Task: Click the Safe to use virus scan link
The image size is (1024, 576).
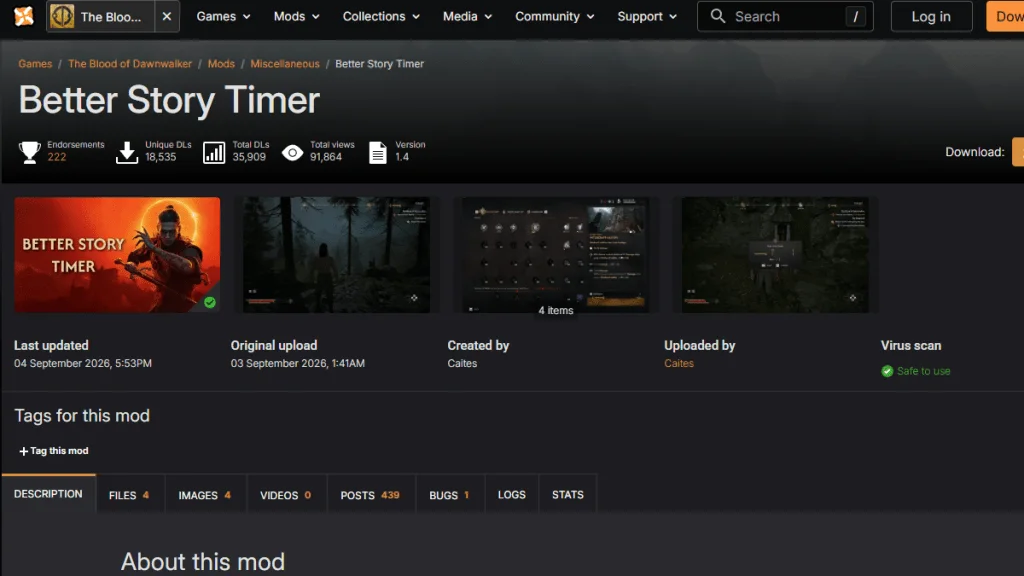Action: (x=923, y=371)
